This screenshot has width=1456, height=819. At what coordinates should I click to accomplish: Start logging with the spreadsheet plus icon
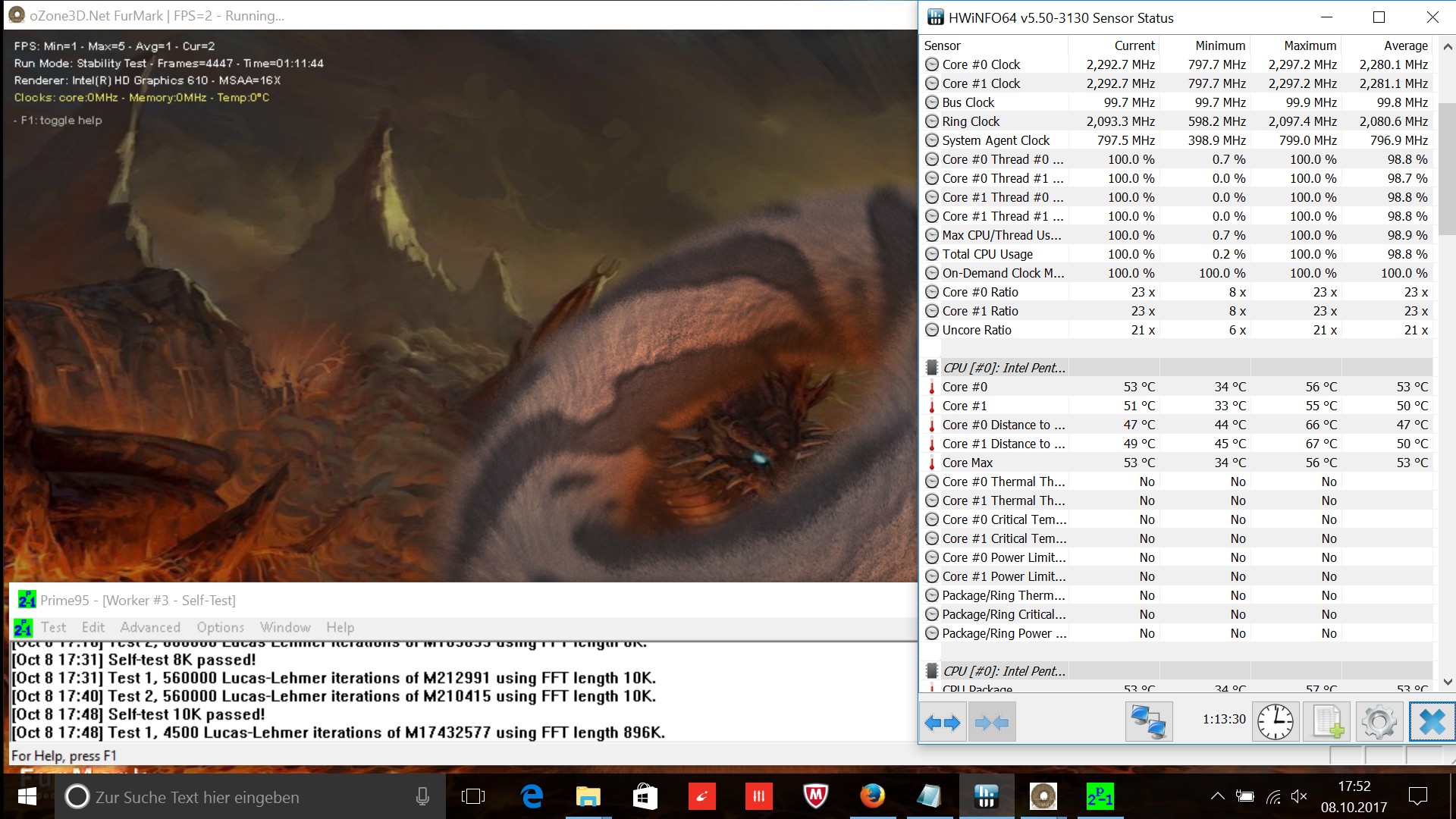coord(1327,722)
